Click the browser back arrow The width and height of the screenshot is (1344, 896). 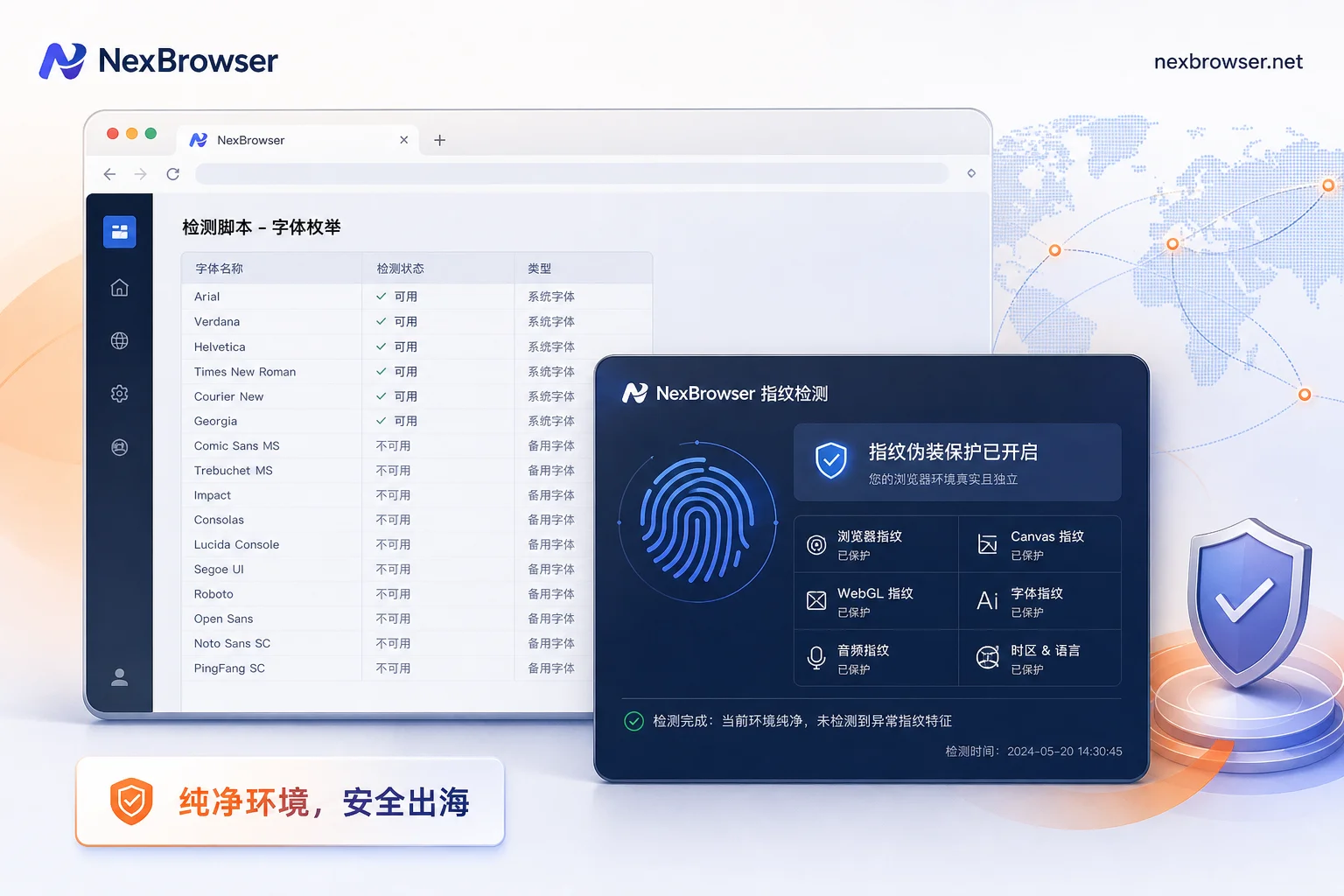109,174
